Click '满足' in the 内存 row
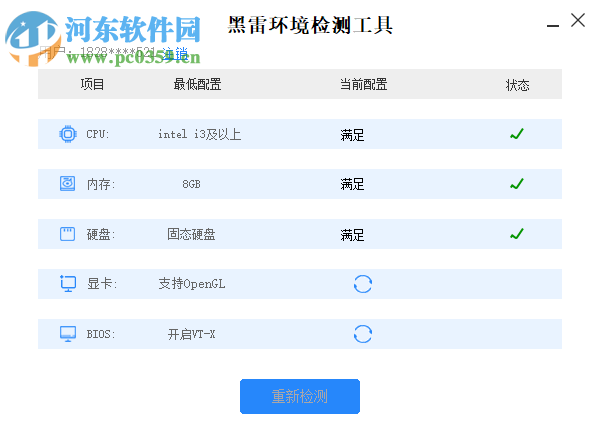The image size is (600, 434). 352,184
